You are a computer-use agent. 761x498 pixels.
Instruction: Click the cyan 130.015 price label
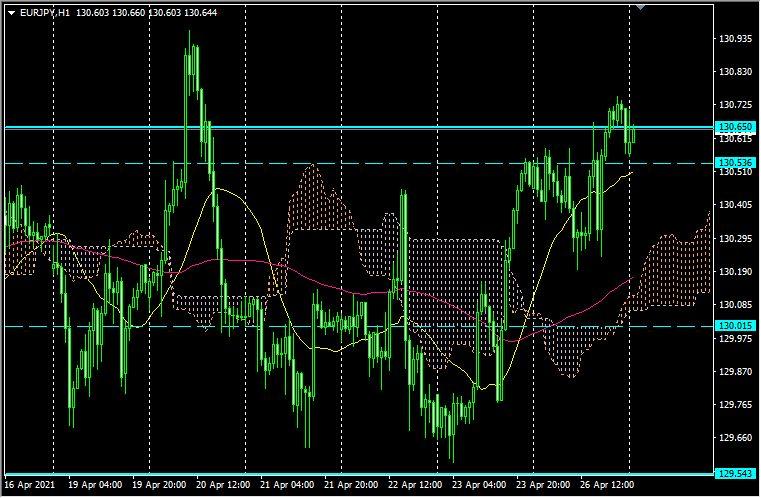pos(736,326)
